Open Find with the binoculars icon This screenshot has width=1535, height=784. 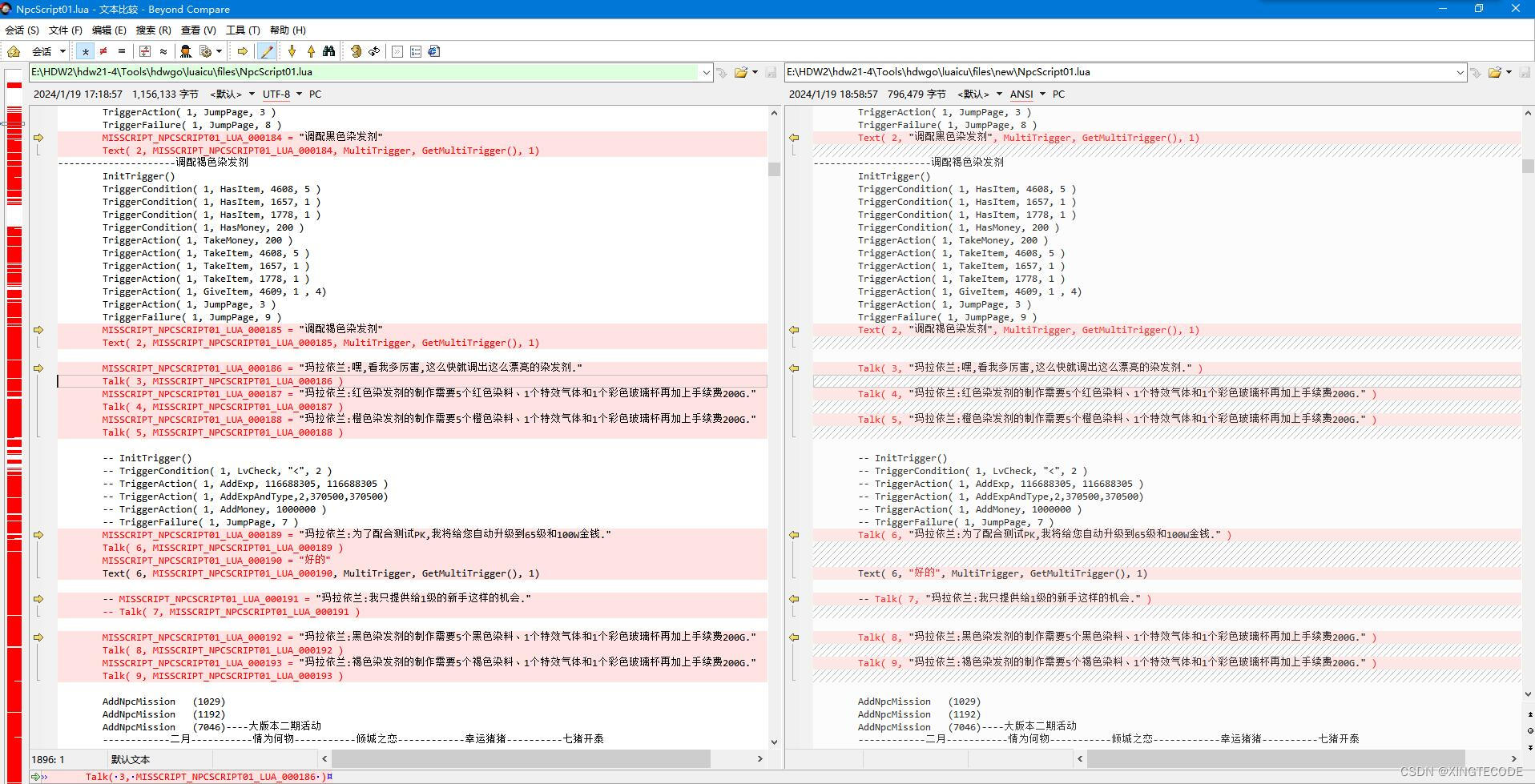pos(328,51)
